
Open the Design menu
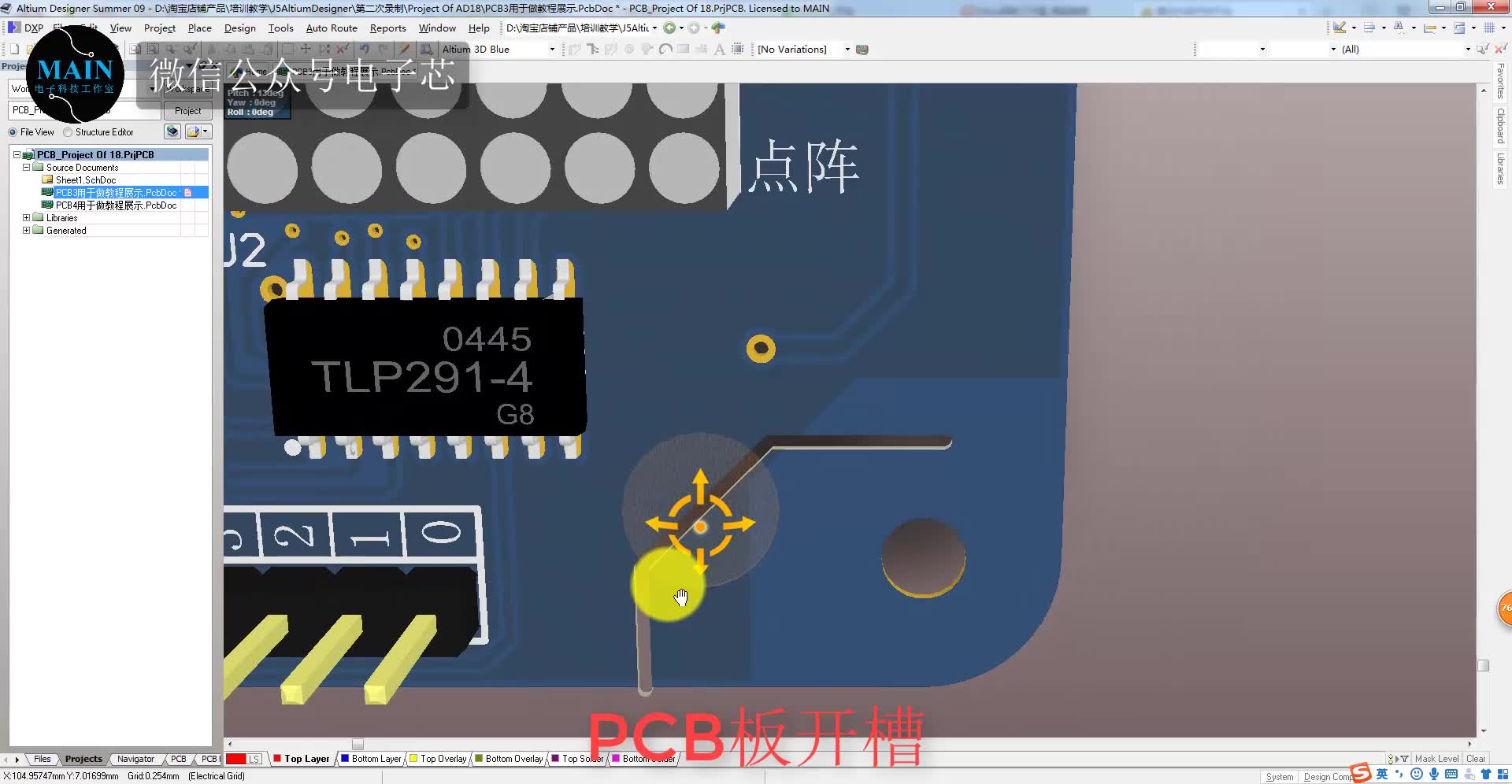click(x=239, y=28)
